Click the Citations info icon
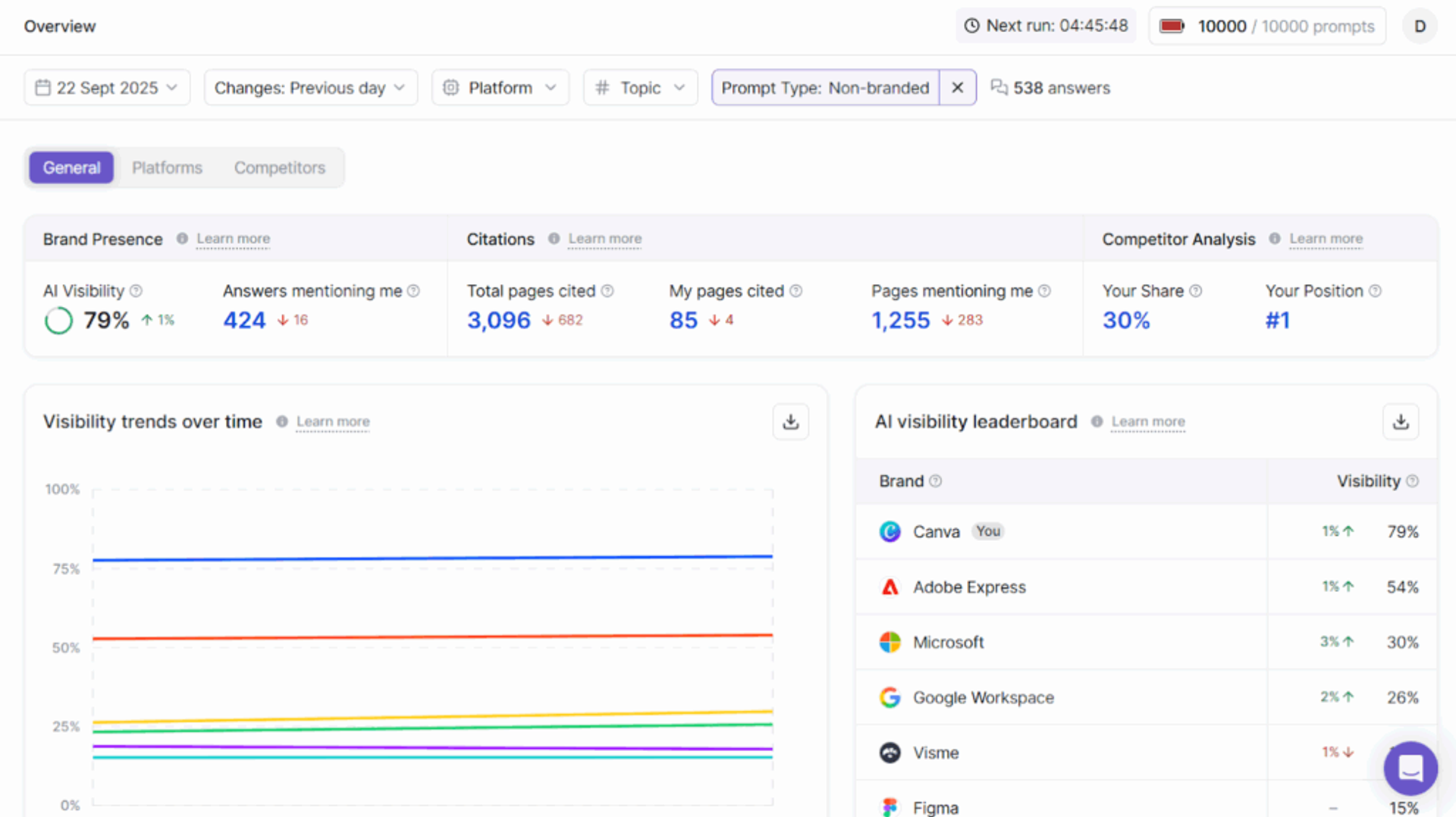1456x817 pixels. pyautogui.click(x=554, y=239)
